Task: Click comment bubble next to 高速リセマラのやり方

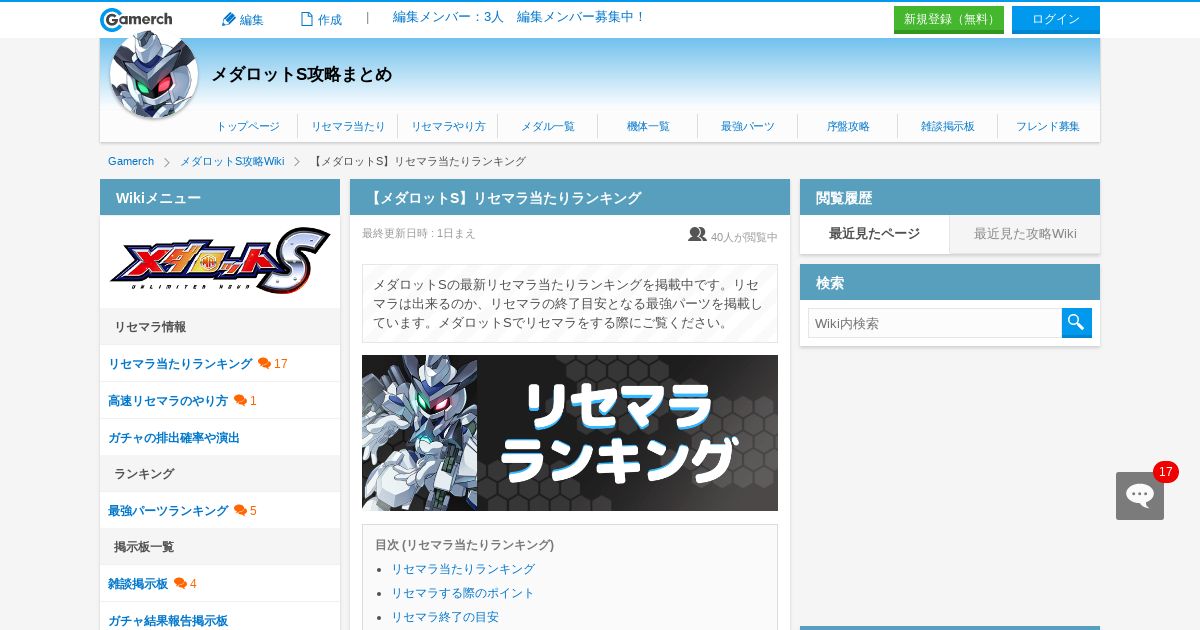Action: [x=240, y=400]
